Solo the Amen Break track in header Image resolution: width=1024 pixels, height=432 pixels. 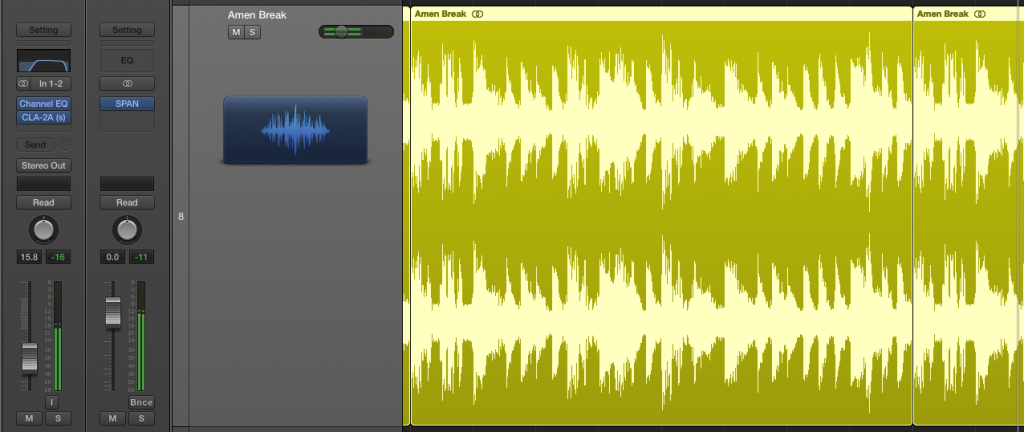[253, 33]
